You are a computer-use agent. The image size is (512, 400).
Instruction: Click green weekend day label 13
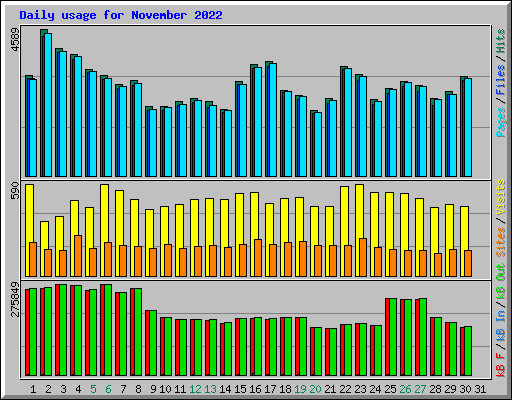pos(210,389)
